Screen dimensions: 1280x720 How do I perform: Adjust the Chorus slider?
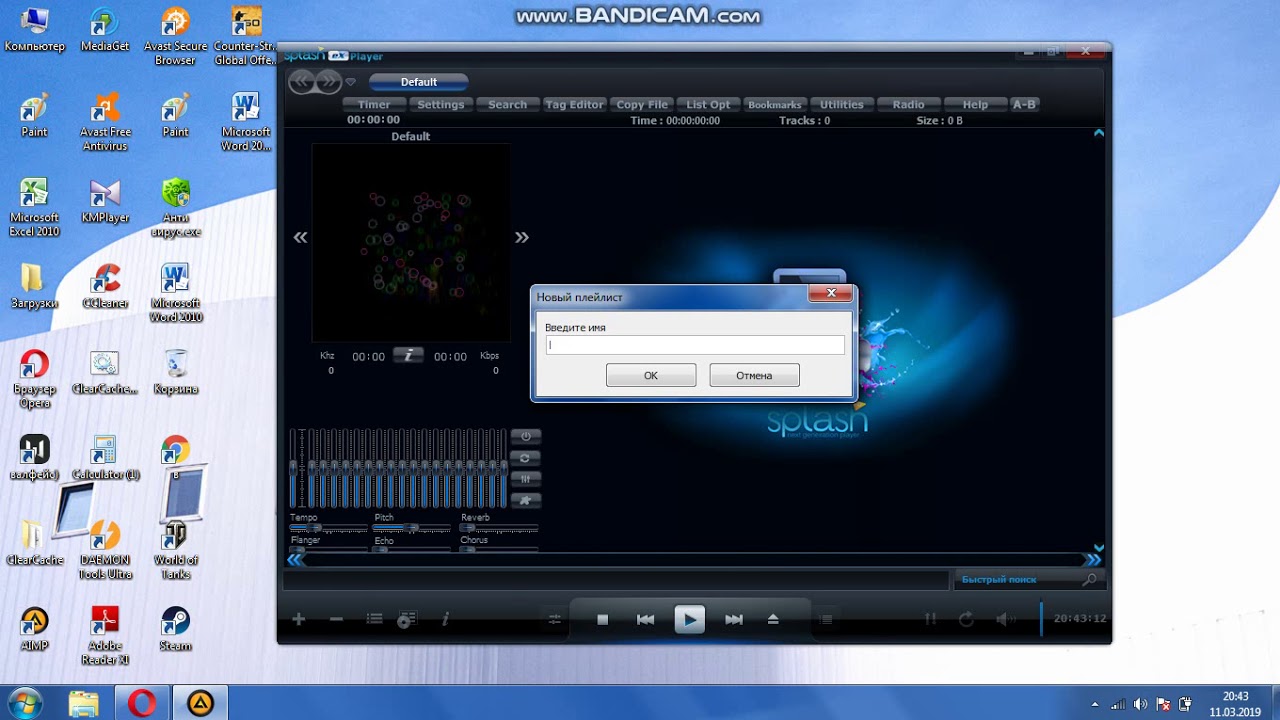(x=499, y=548)
